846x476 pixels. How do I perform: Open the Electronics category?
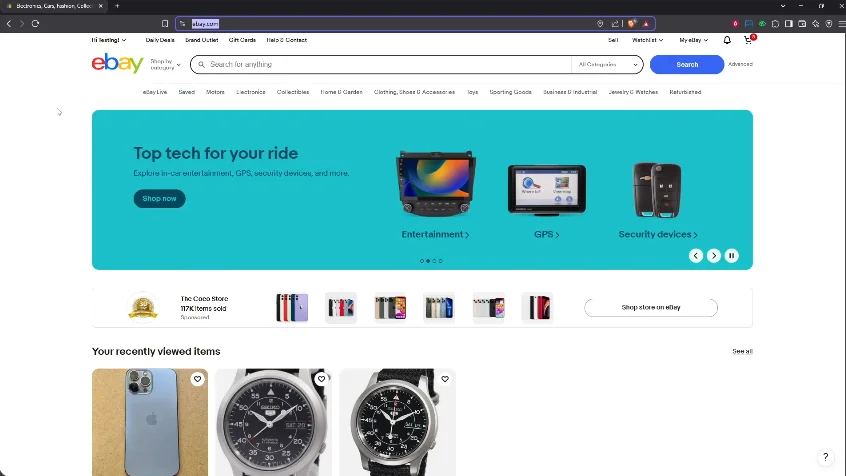coord(251,92)
